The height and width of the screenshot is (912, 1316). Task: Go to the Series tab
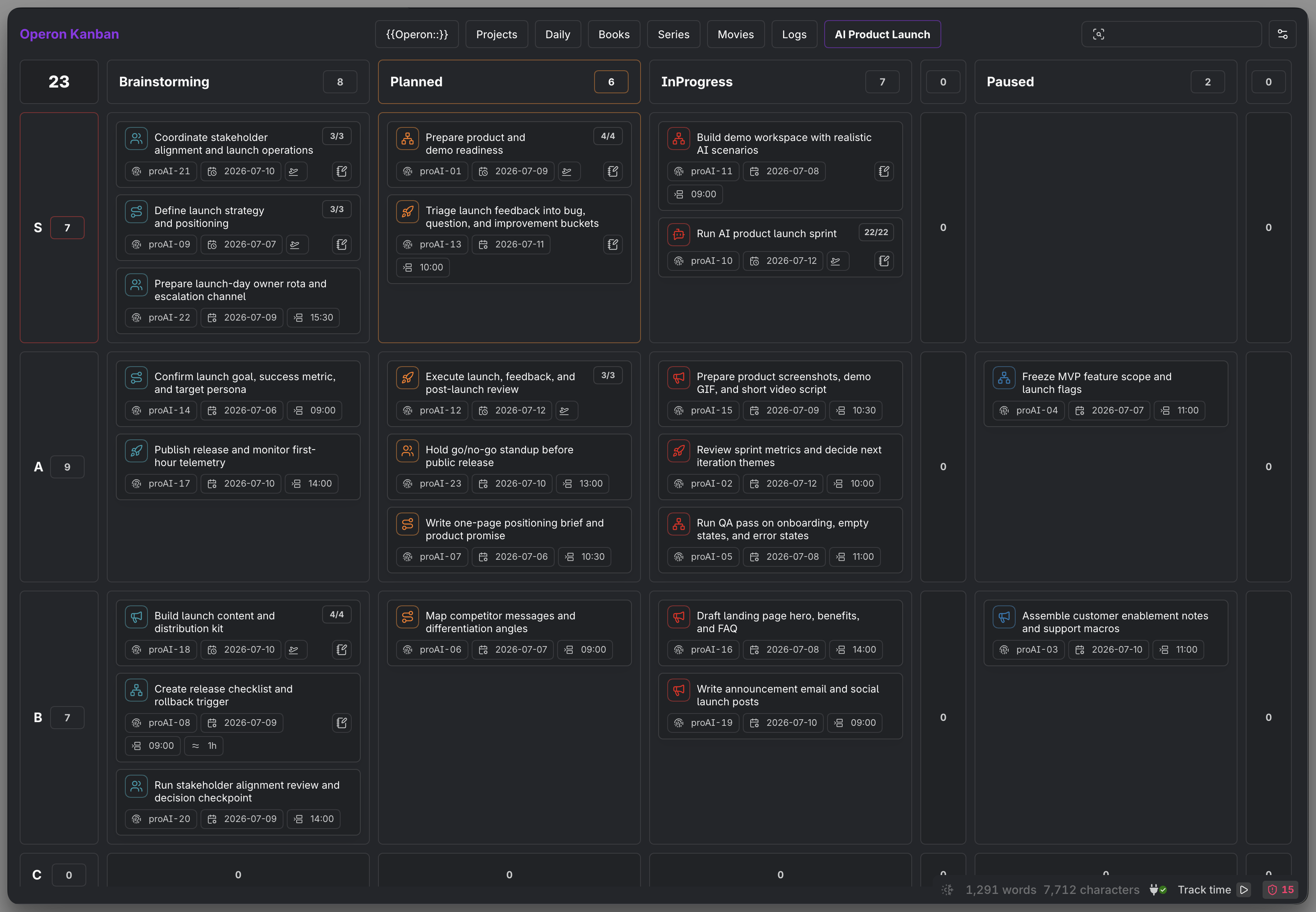673,34
